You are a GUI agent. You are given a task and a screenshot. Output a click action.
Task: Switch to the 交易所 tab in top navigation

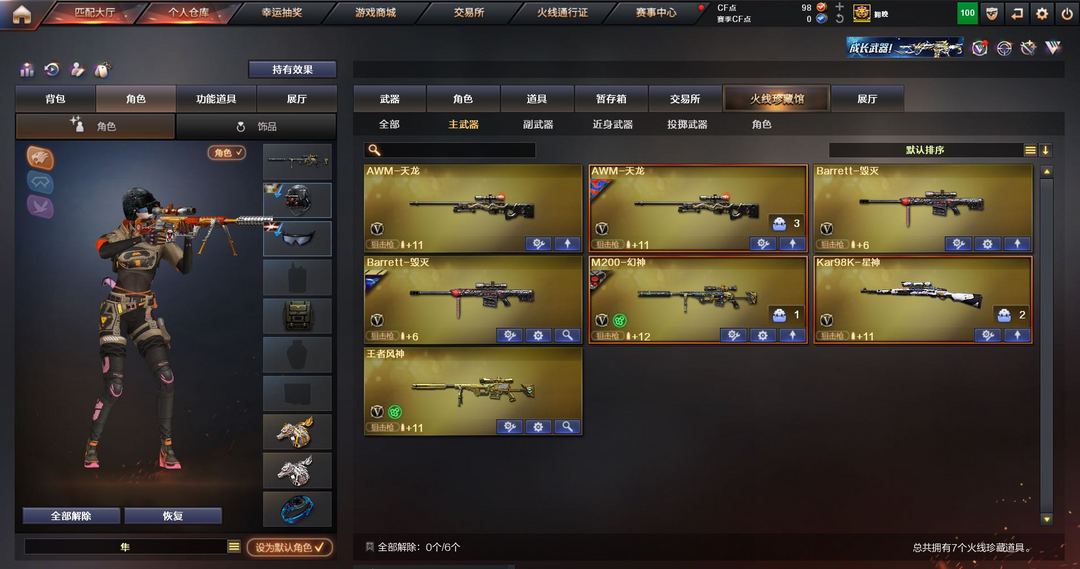click(469, 12)
